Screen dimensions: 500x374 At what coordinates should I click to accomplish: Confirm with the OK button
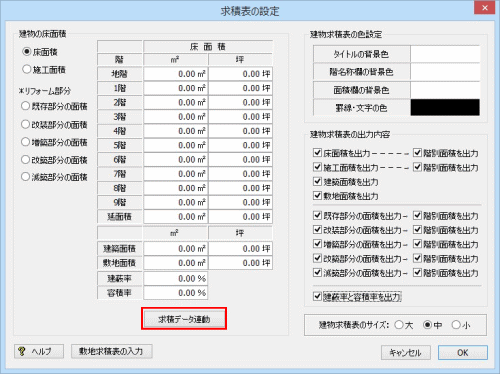(x=463, y=352)
